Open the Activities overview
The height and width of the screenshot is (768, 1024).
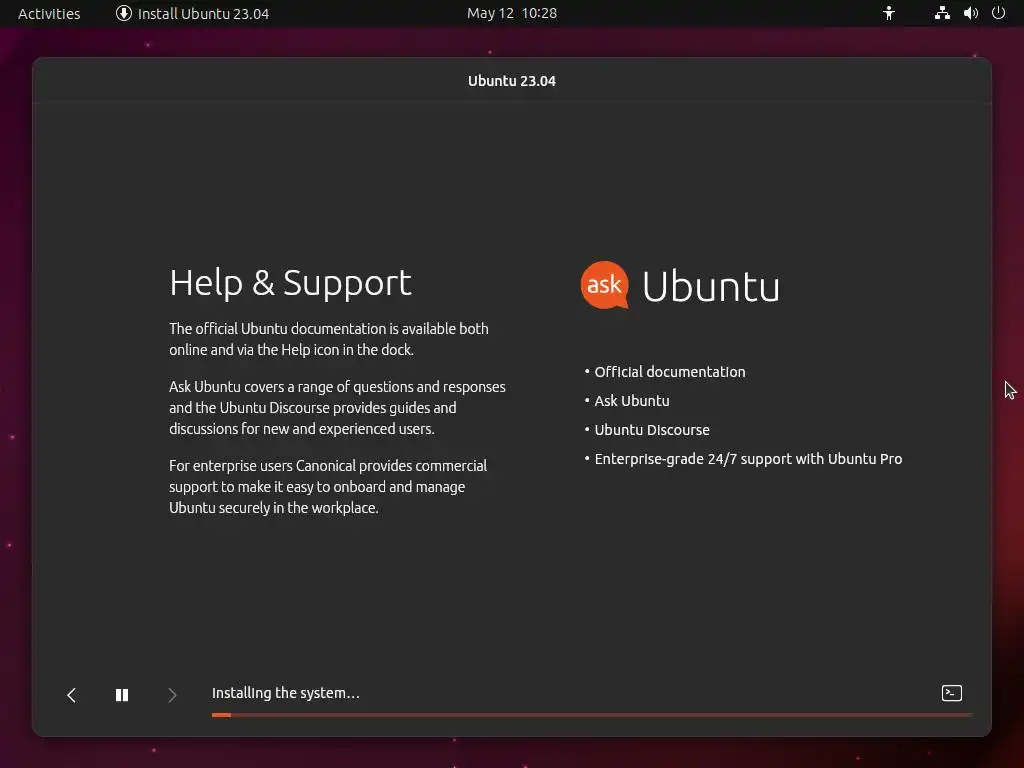(49, 14)
